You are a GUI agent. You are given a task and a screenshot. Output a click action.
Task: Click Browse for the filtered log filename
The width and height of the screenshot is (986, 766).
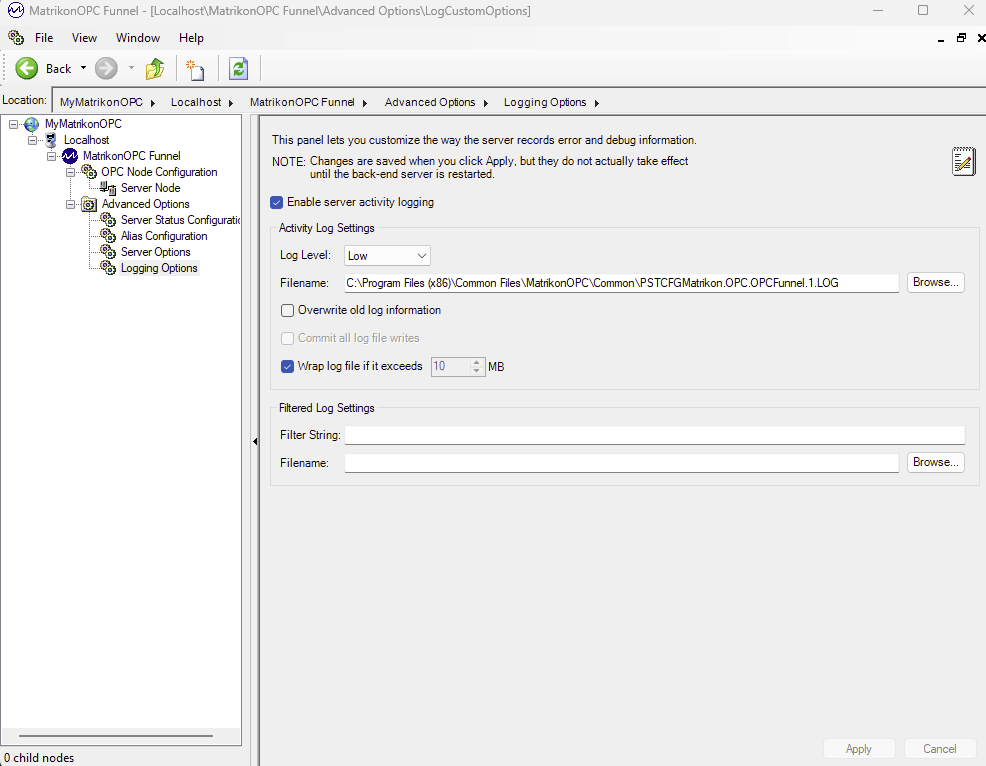click(935, 462)
